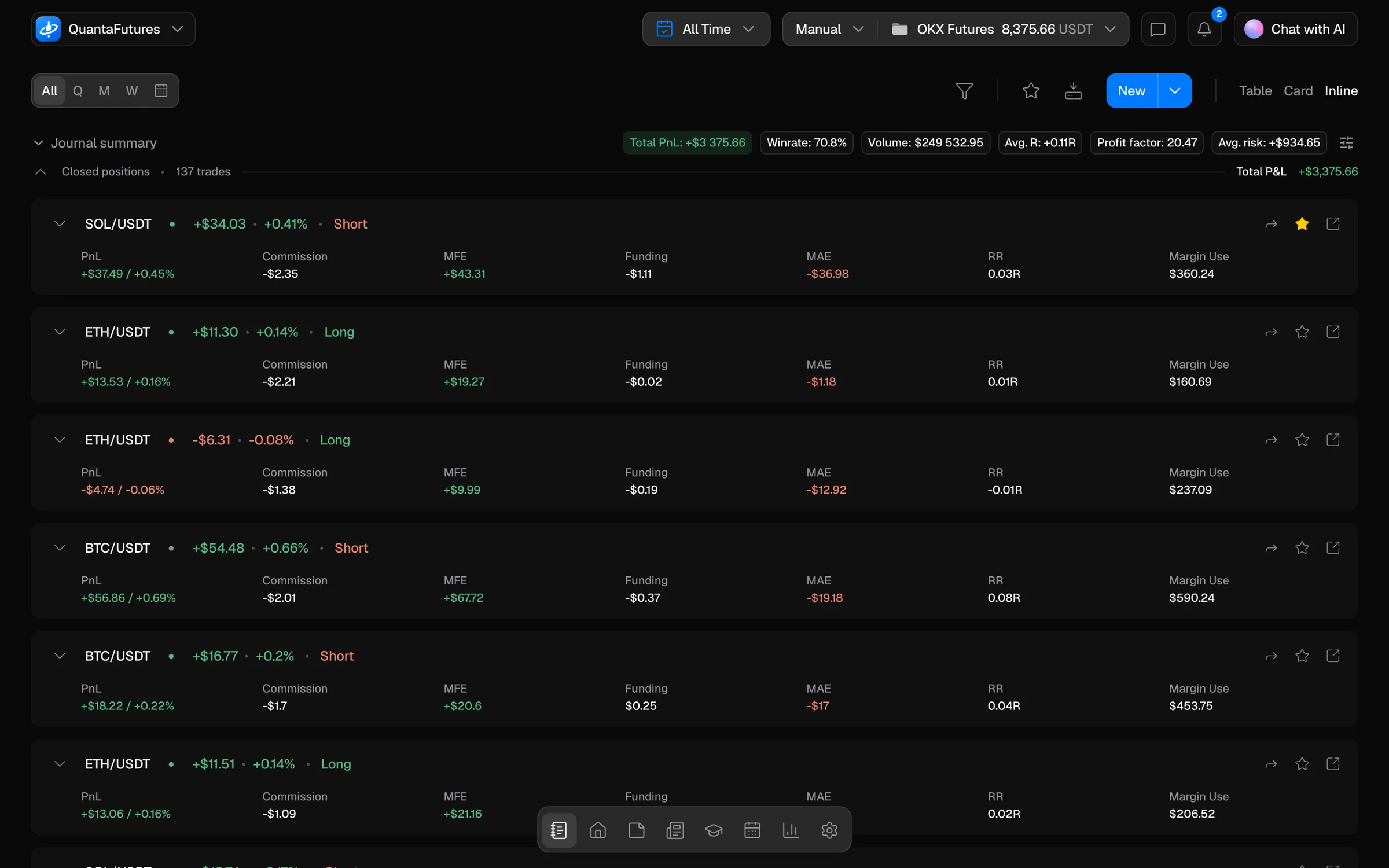This screenshot has width=1389, height=868.
Task: Click custom date calendar icon next to W
Action: pos(161,90)
